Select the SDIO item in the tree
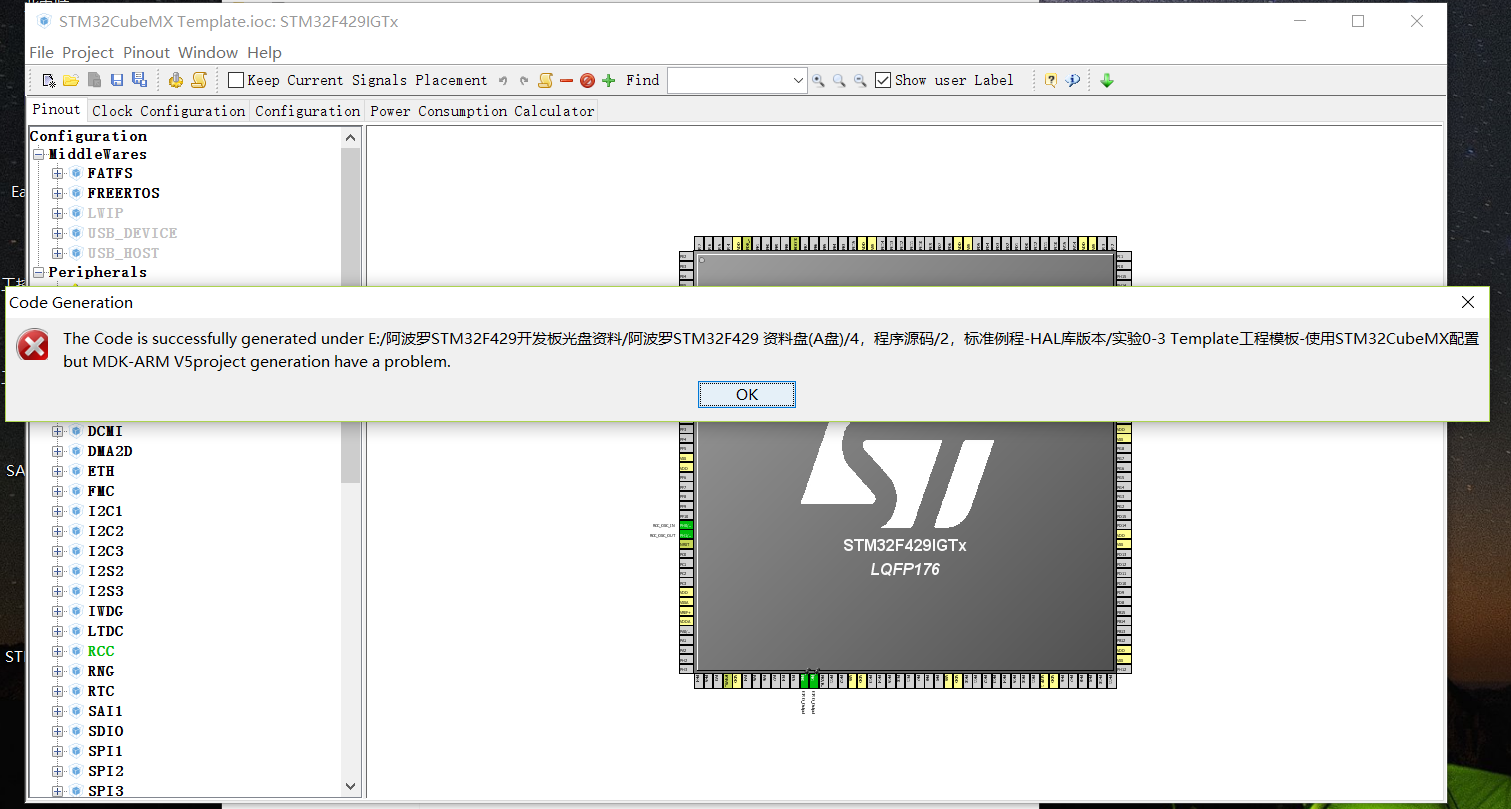 click(x=105, y=731)
